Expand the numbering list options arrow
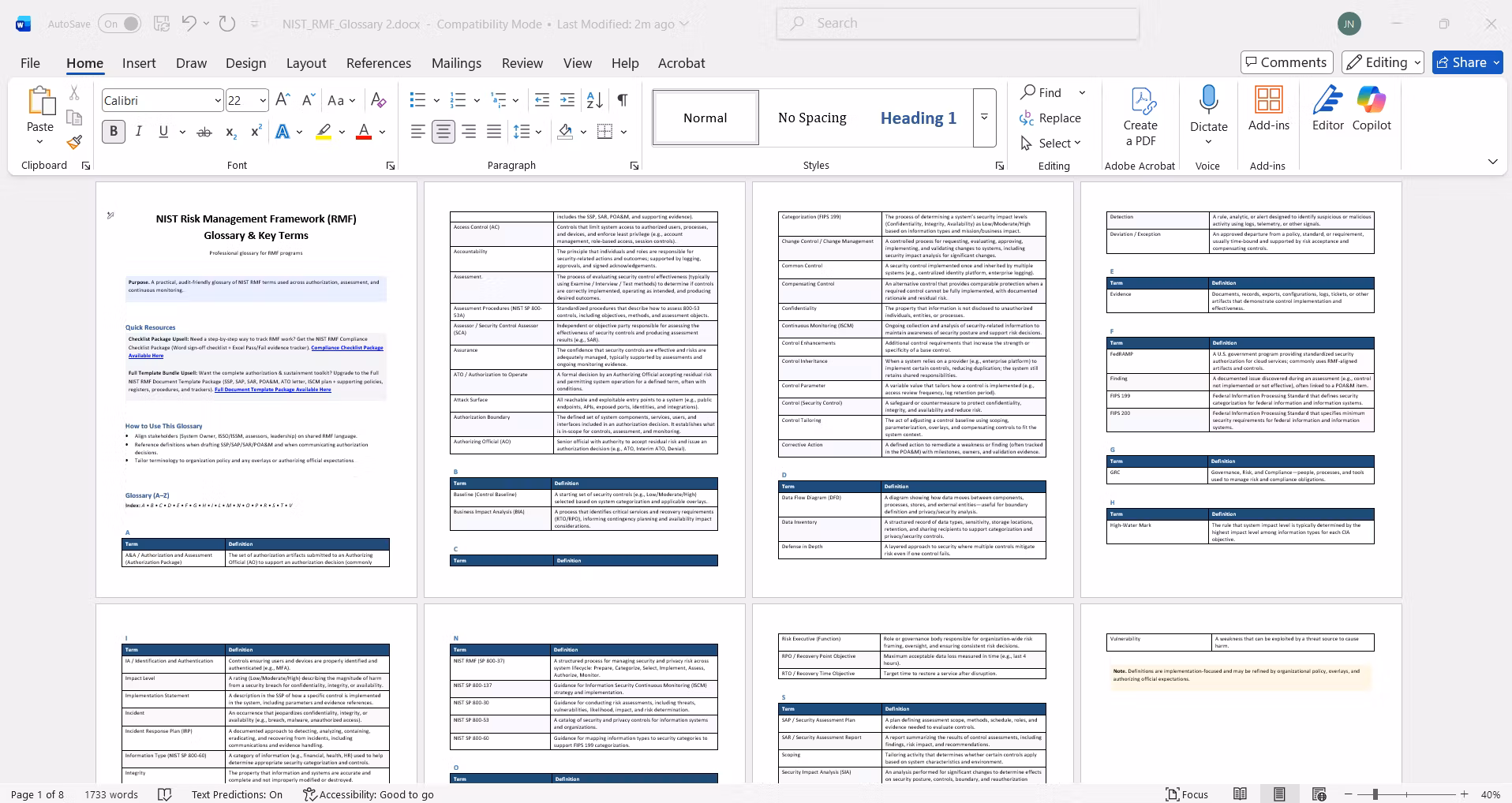Image resolution: width=1512 pixels, height=803 pixels. (477, 100)
